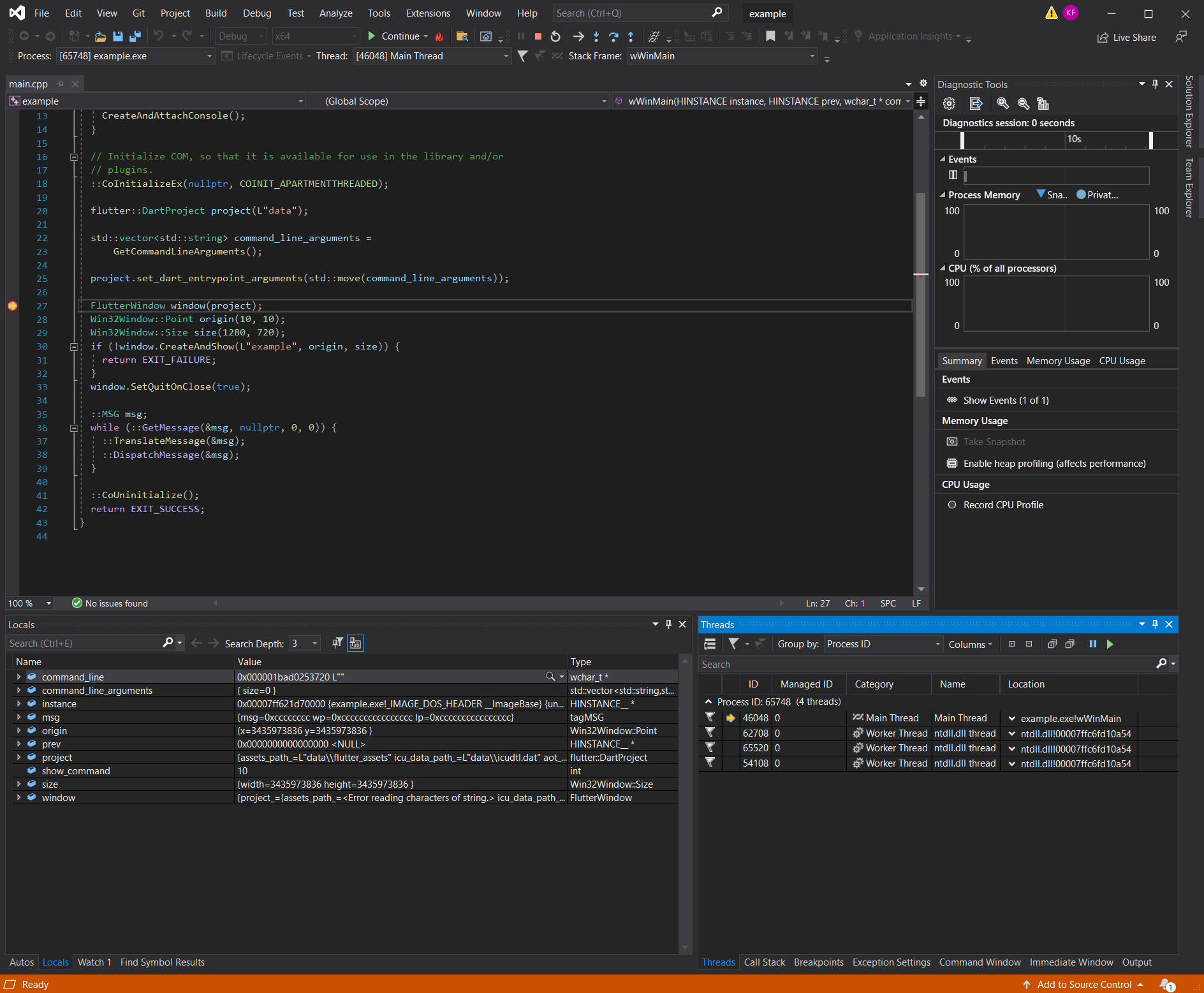Image resolution: width=1204 pixels, height=993 pixels.
Task: Select the Step Into icon on toolbar
Action: point(596,36)
